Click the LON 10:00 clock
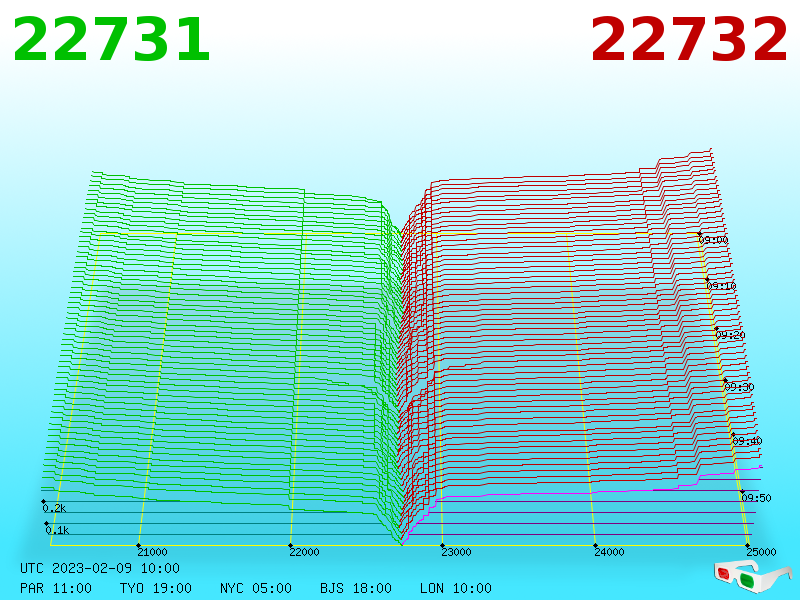The image size is (800, 600). [456, 588]
